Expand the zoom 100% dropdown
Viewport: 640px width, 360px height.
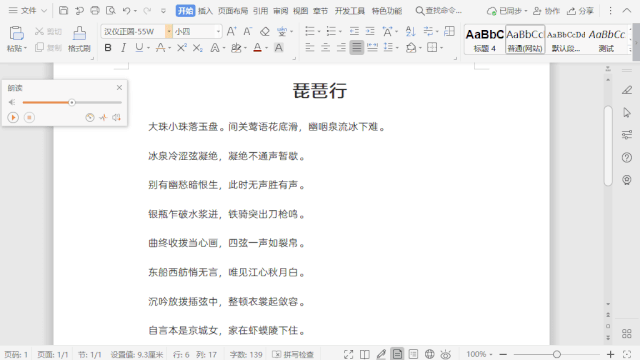(x=480, y=354)
